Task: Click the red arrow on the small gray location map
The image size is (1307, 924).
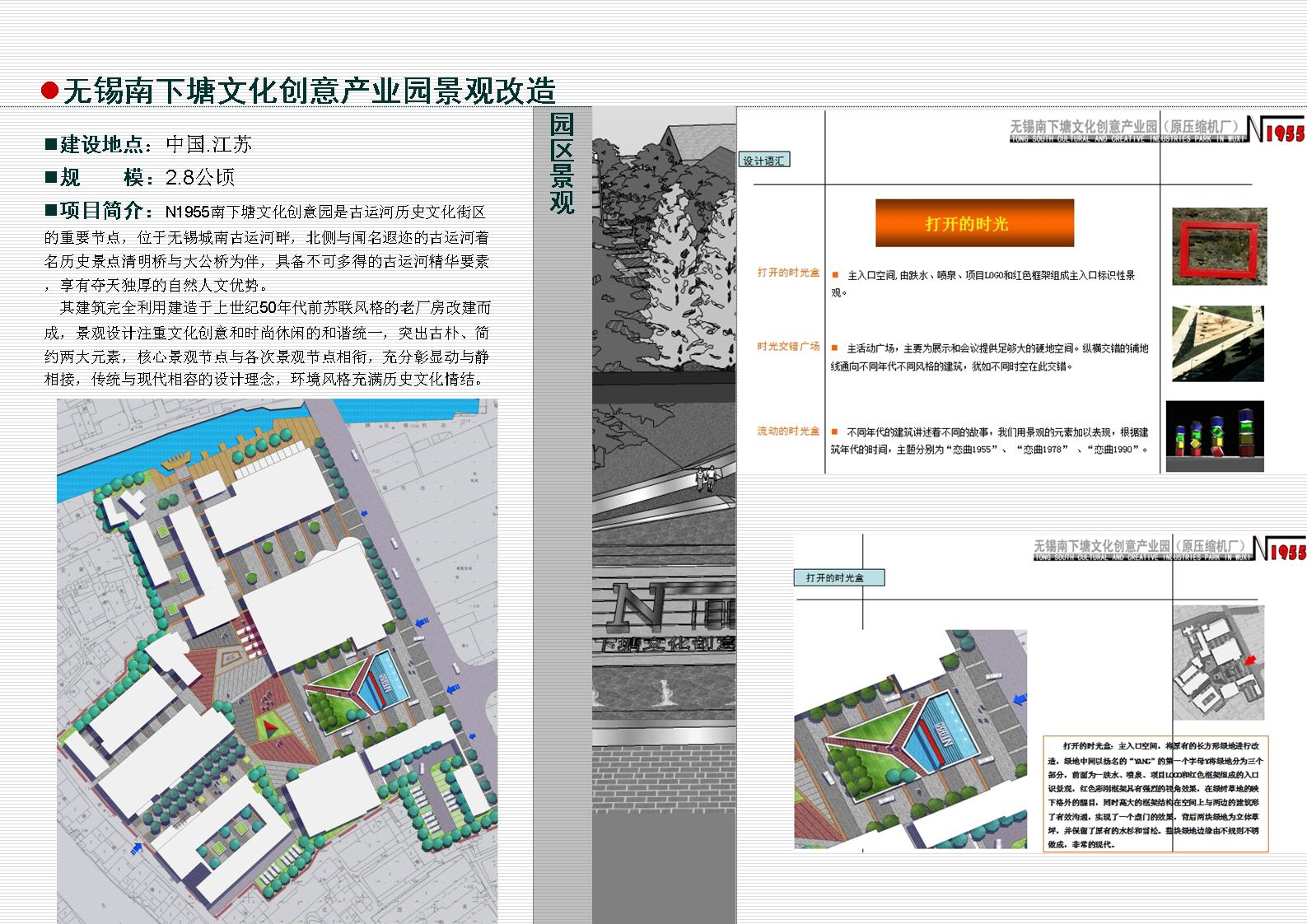Action: [x=1252, y=660]
